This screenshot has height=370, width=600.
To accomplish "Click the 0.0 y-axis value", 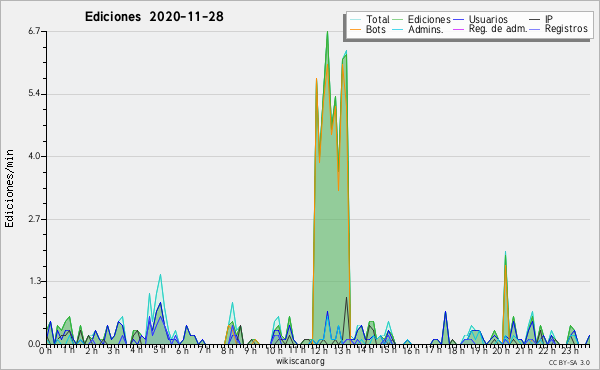I will (34, 344).
